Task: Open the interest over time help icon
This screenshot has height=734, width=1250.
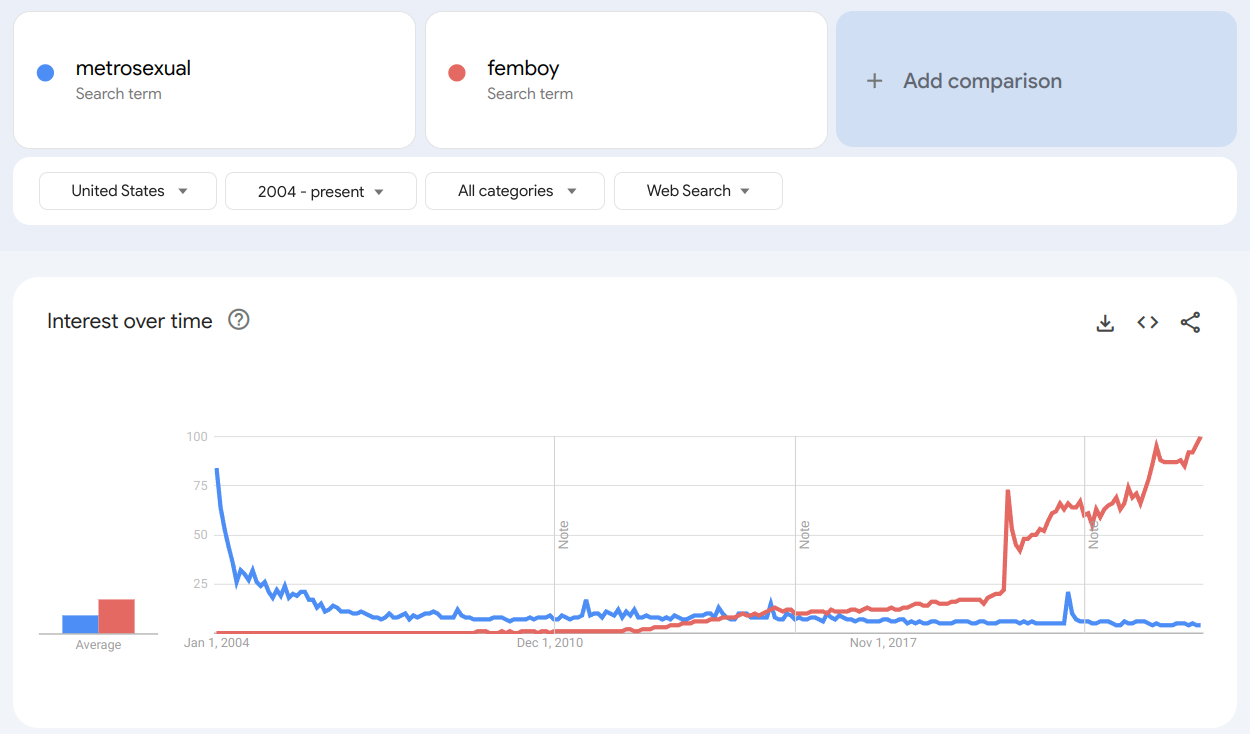Action: point(239,320)
